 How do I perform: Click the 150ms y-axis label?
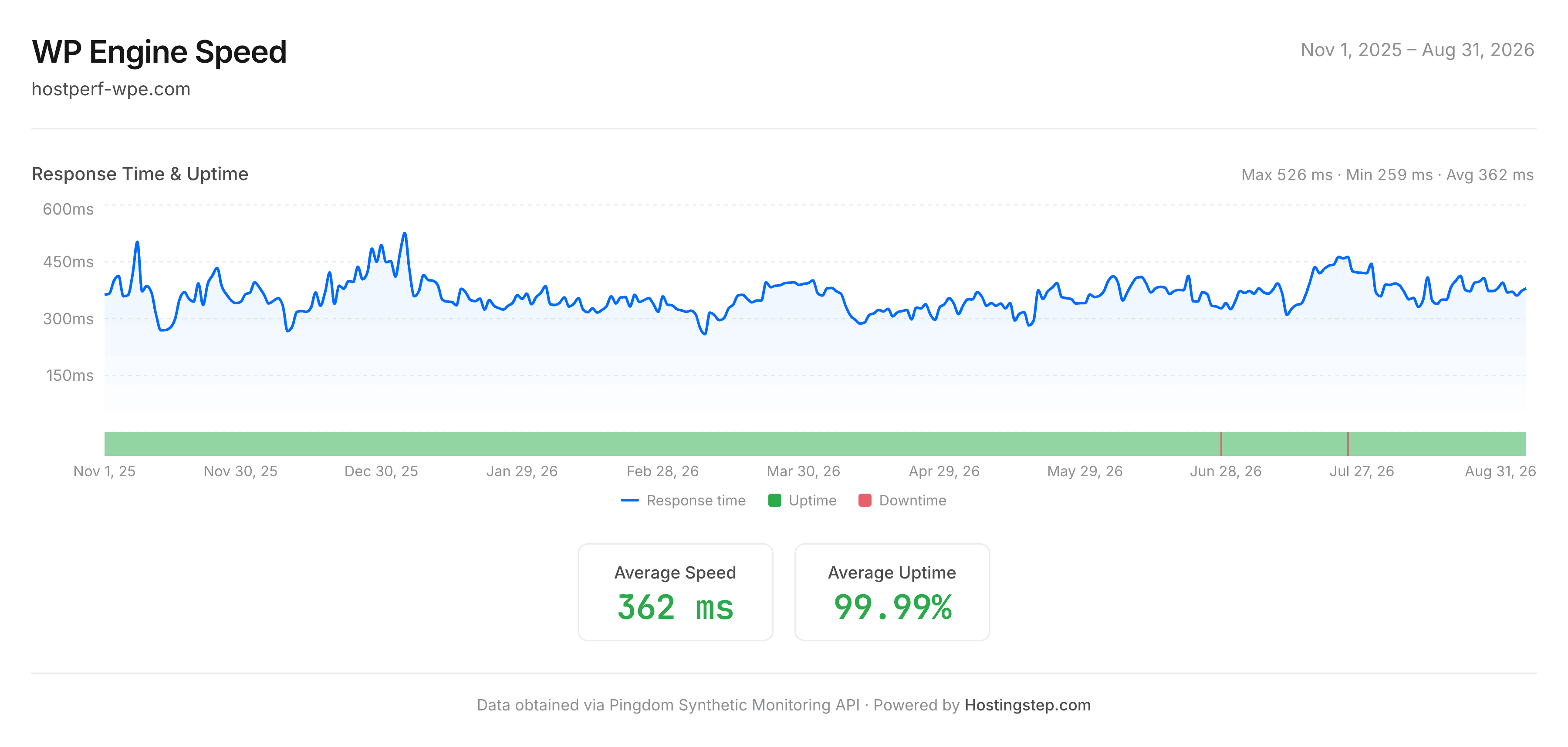(x=70, y=376)
